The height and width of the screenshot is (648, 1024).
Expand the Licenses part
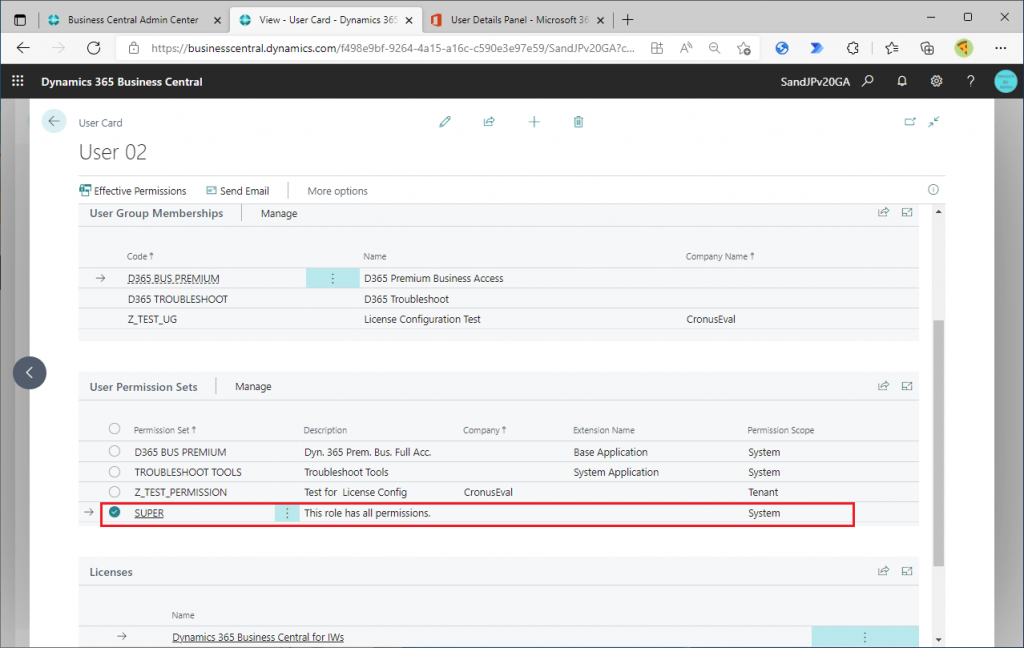907,571
